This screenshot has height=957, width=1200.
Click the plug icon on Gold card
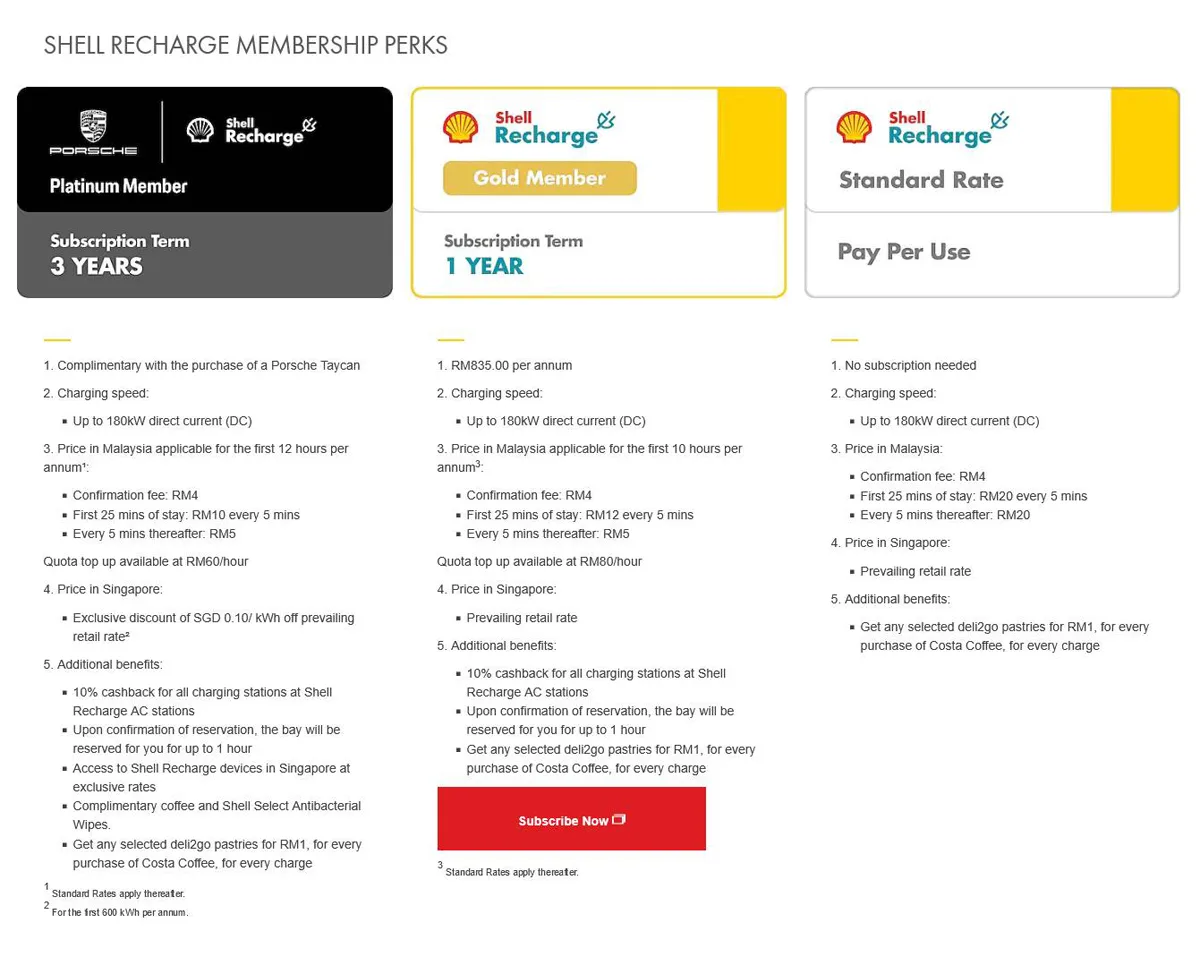(605, 122)
